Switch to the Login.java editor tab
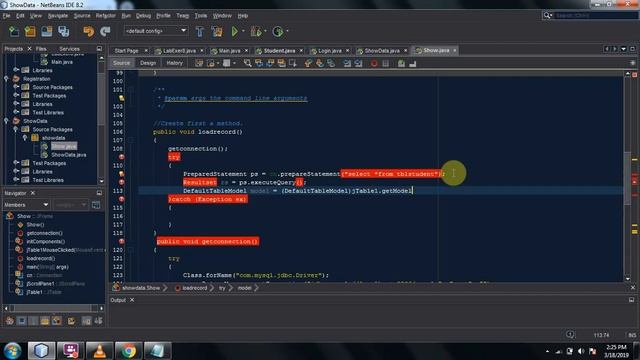This screenshot has height=360, width=640. [x=330, y=51]
